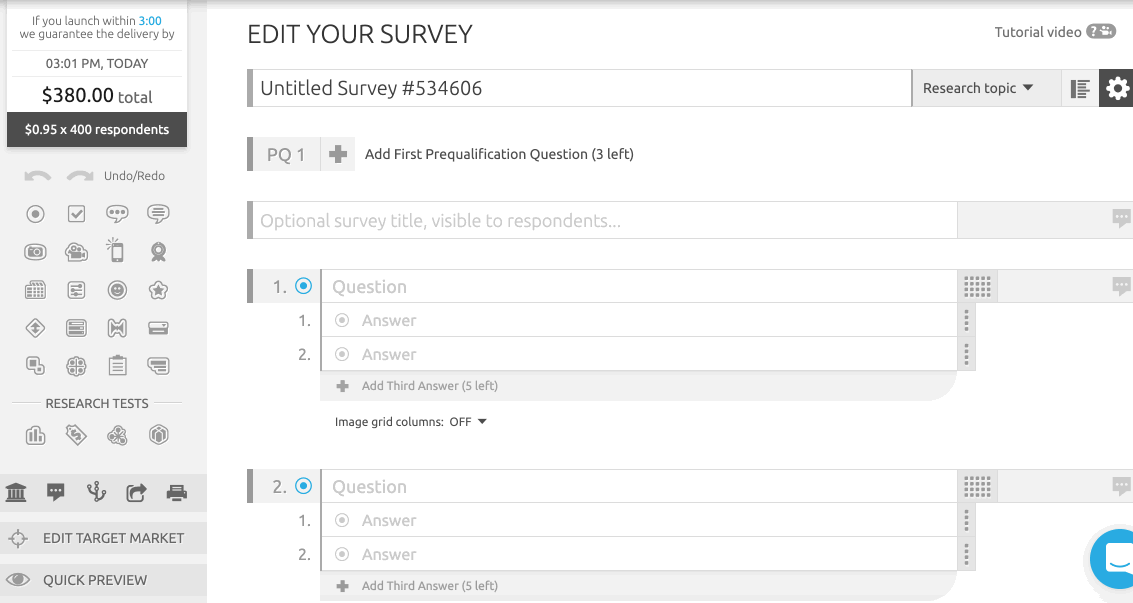Click the bar chart research test icon
Screen dimensions: 1133x603
coord(35,435)
